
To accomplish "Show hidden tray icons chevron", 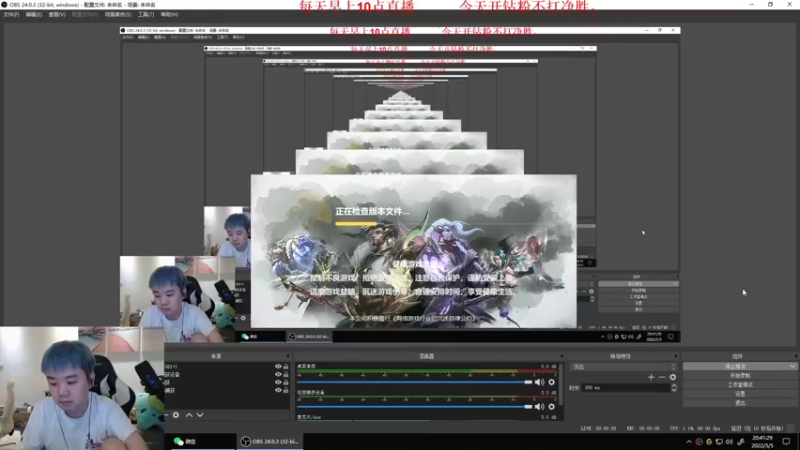I will click(x=689, y=442).
